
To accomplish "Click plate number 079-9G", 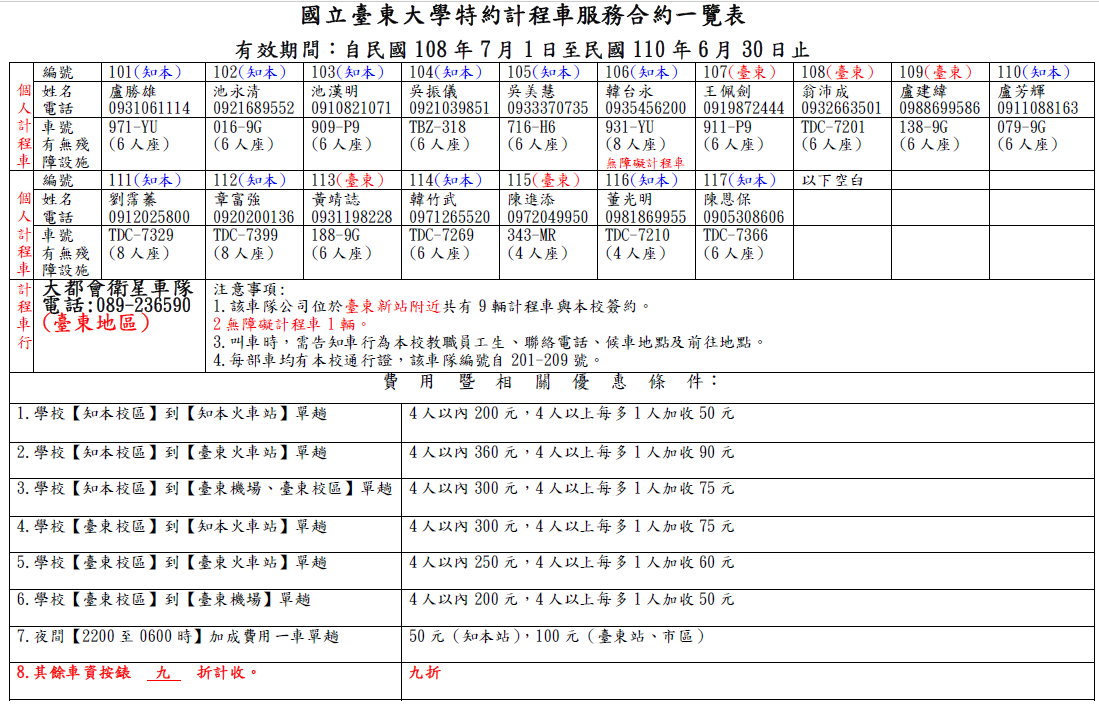I will click(x=1022, y=128).
